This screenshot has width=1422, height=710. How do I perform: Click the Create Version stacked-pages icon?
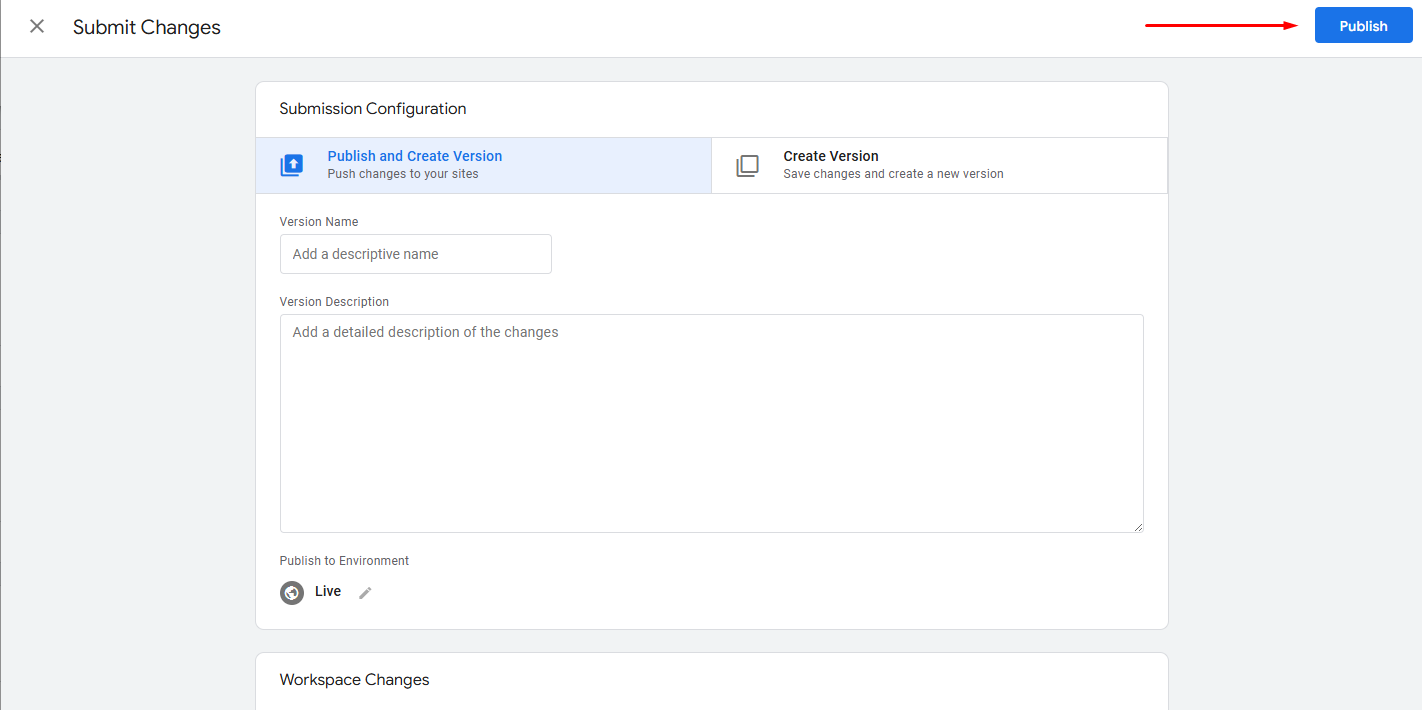747,166
